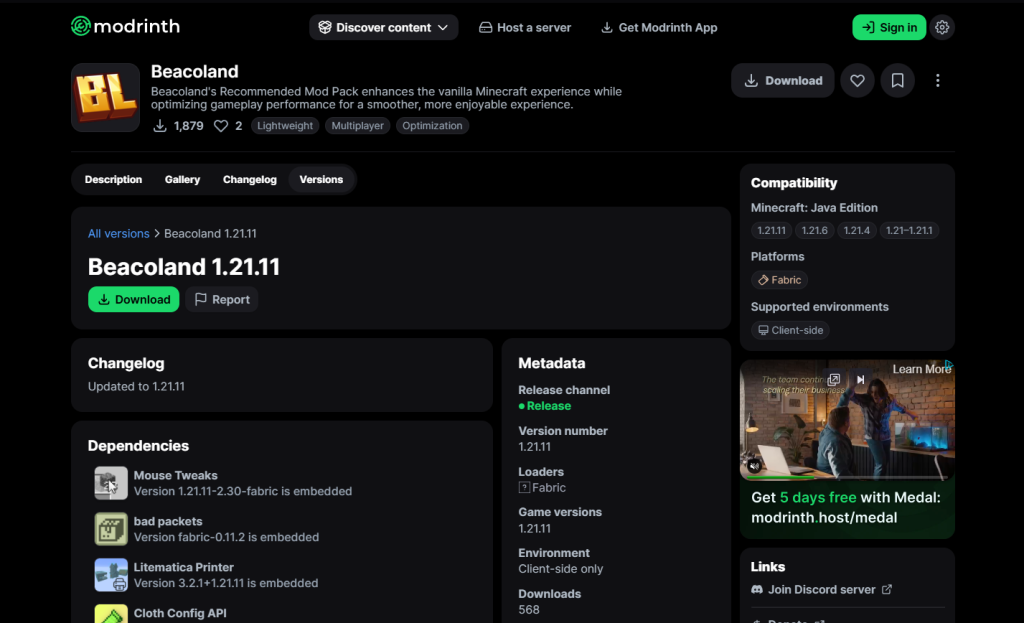This screenshot has height=623, width=1024.
Task: Select the Client-side environment badge
Action: 790,330
